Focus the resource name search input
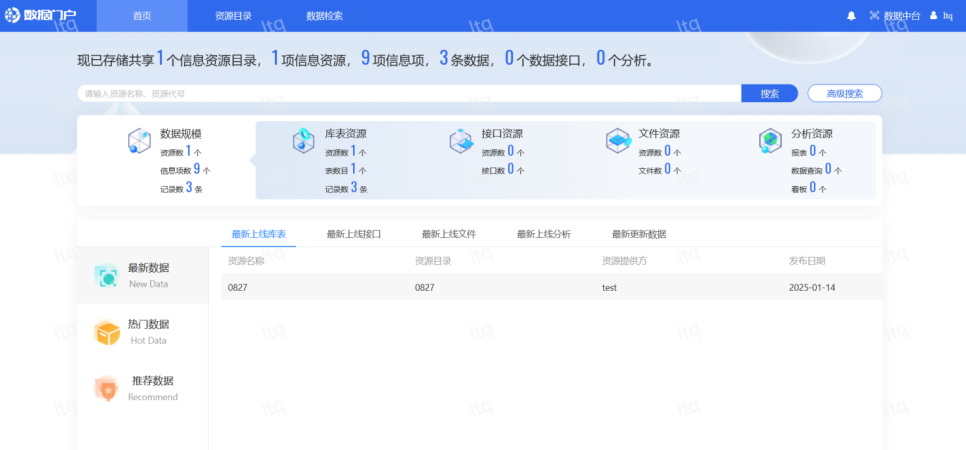Image resolution: width=966 pixels, height=450 pixels. click(x=409, y=94)
